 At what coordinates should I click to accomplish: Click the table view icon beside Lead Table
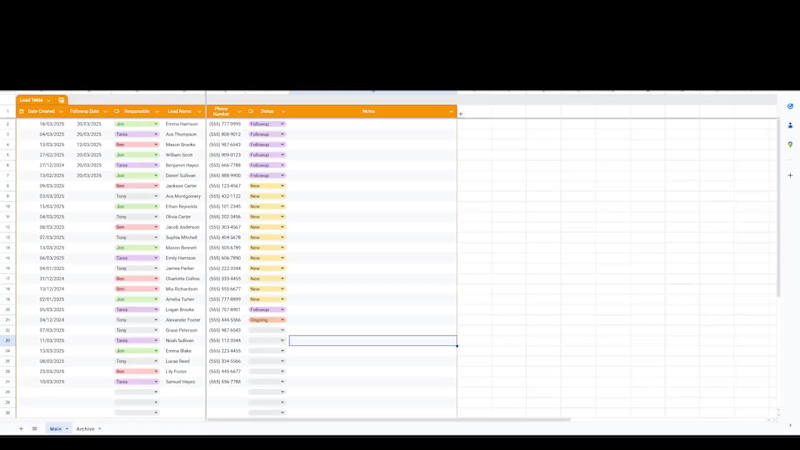pyautogui.click(x=61, y=100)
